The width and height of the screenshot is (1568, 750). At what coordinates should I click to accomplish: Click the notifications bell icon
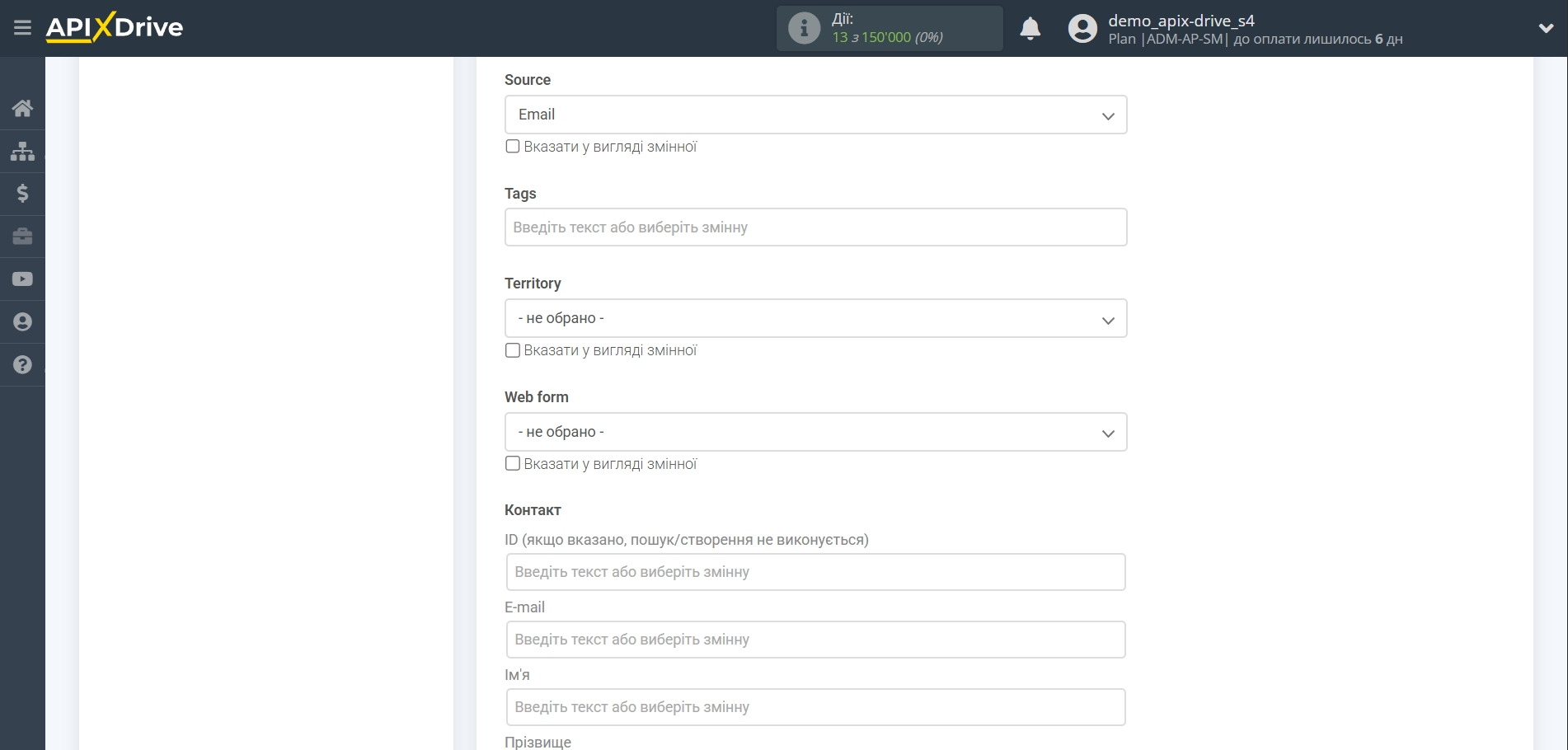point(1030,29)
